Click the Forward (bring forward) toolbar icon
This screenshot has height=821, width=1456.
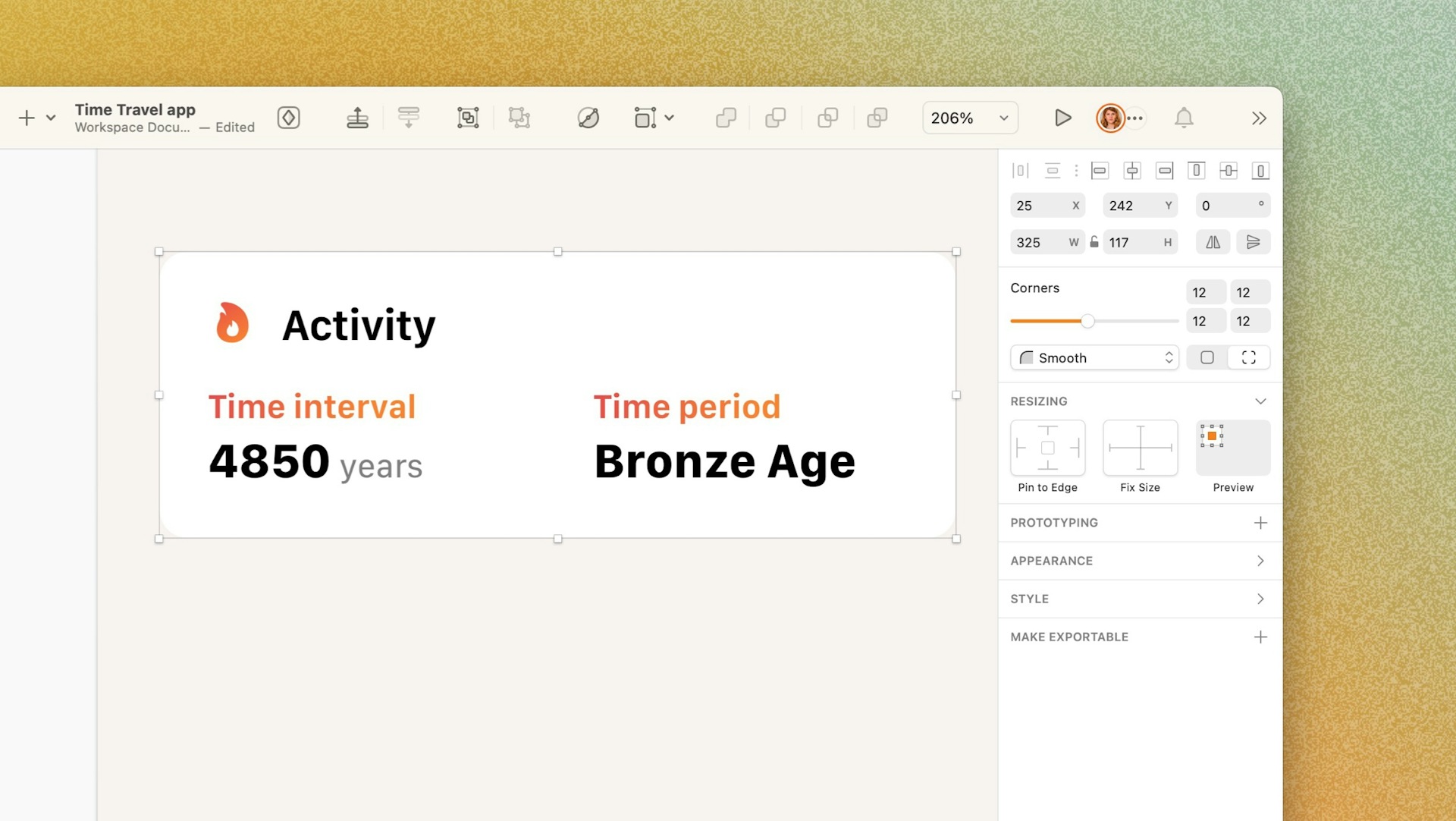tap(357, 118)
